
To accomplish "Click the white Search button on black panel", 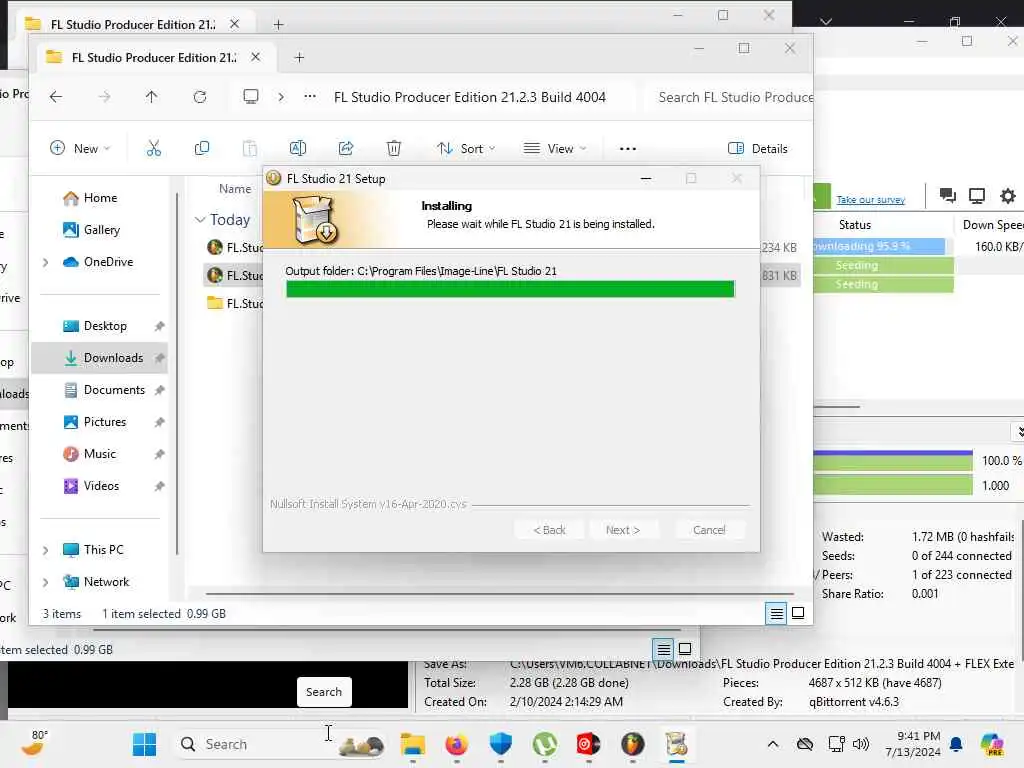I will point(324,692).
